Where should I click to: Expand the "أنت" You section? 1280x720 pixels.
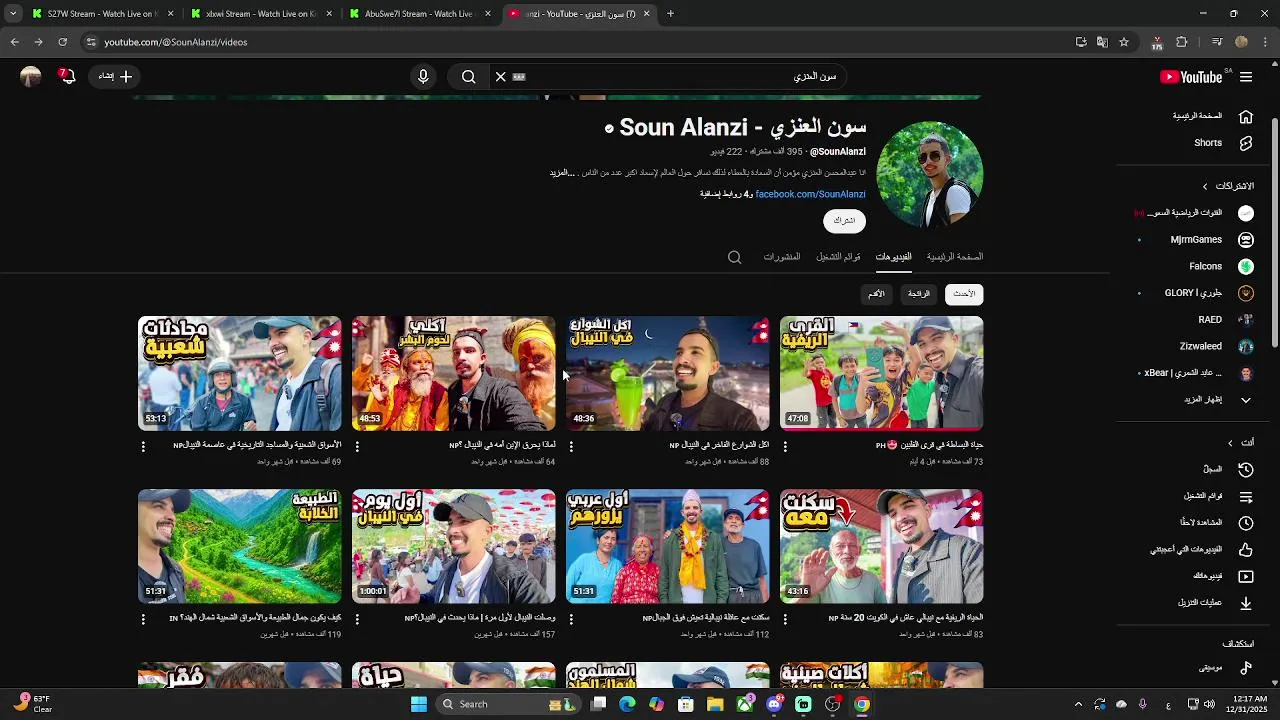1240,443
